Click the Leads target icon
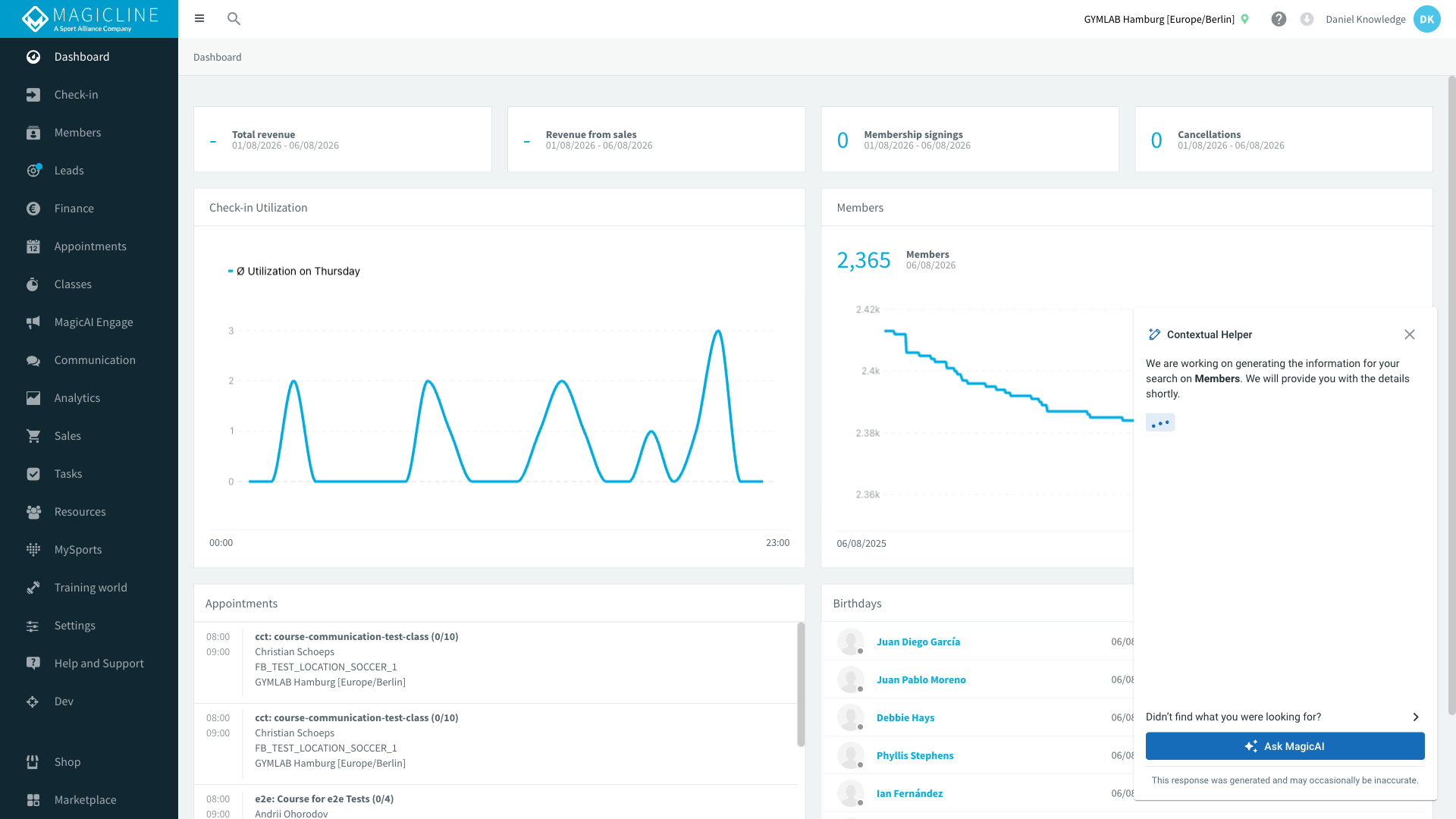 [33, 171]
